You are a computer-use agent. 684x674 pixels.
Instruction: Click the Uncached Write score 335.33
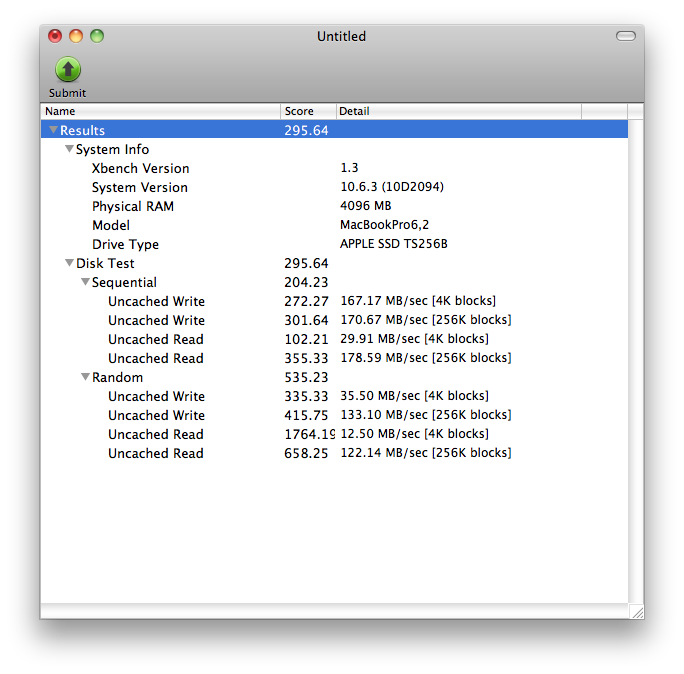306,396
